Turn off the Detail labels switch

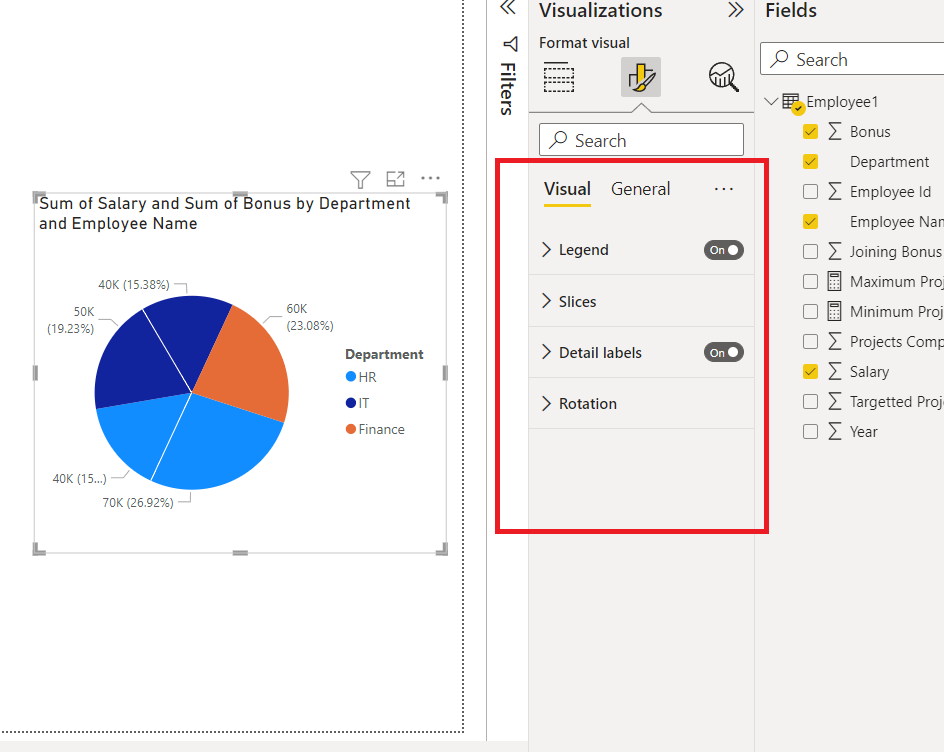coord(724,352)
